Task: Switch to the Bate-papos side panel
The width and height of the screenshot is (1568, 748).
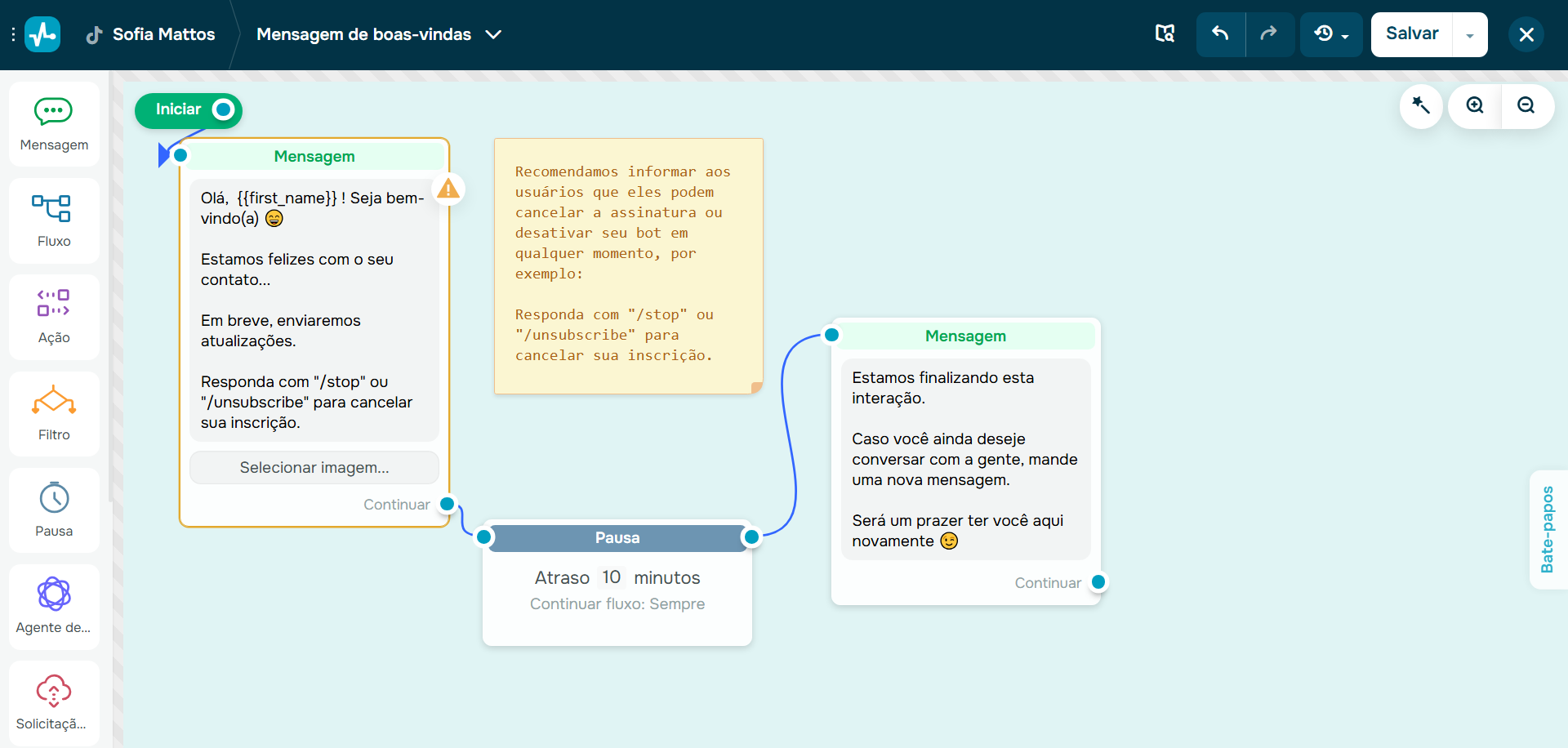Action: pos(1548,529)
